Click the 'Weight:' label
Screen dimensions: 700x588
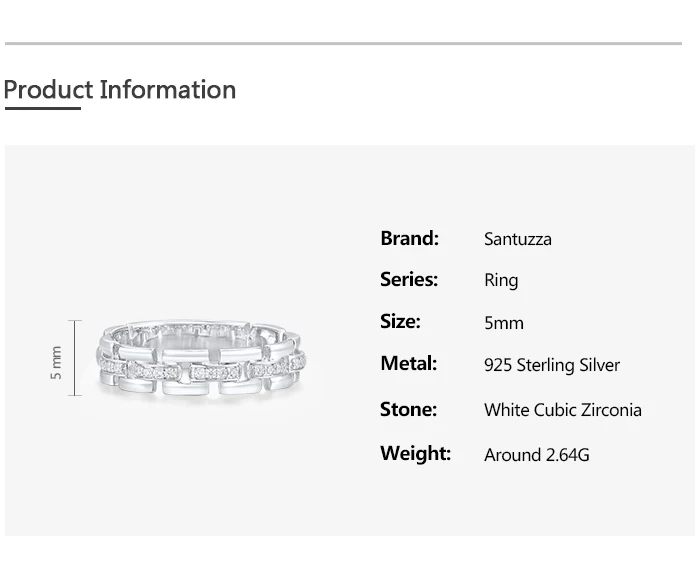pyautogui.click(x=415, y=454)
